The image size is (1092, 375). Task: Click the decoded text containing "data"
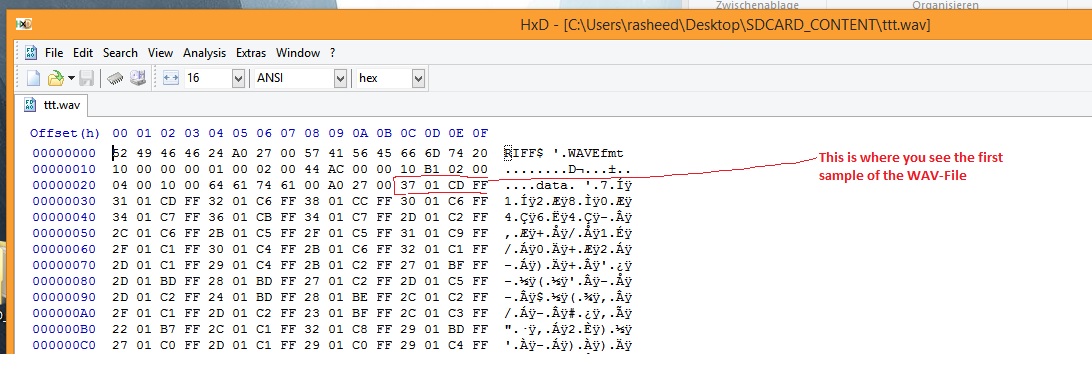[x=568, y=185]
